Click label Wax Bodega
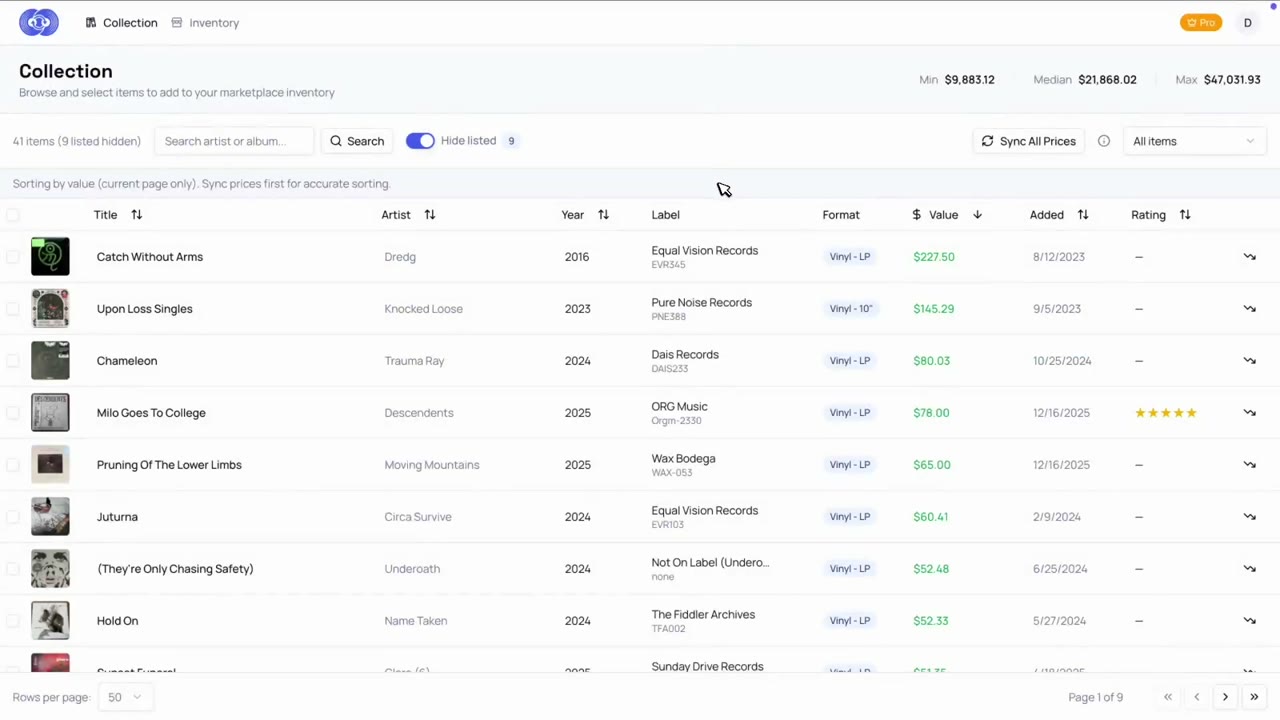This screenshot has width=1280, height=720. coord(683,459)
